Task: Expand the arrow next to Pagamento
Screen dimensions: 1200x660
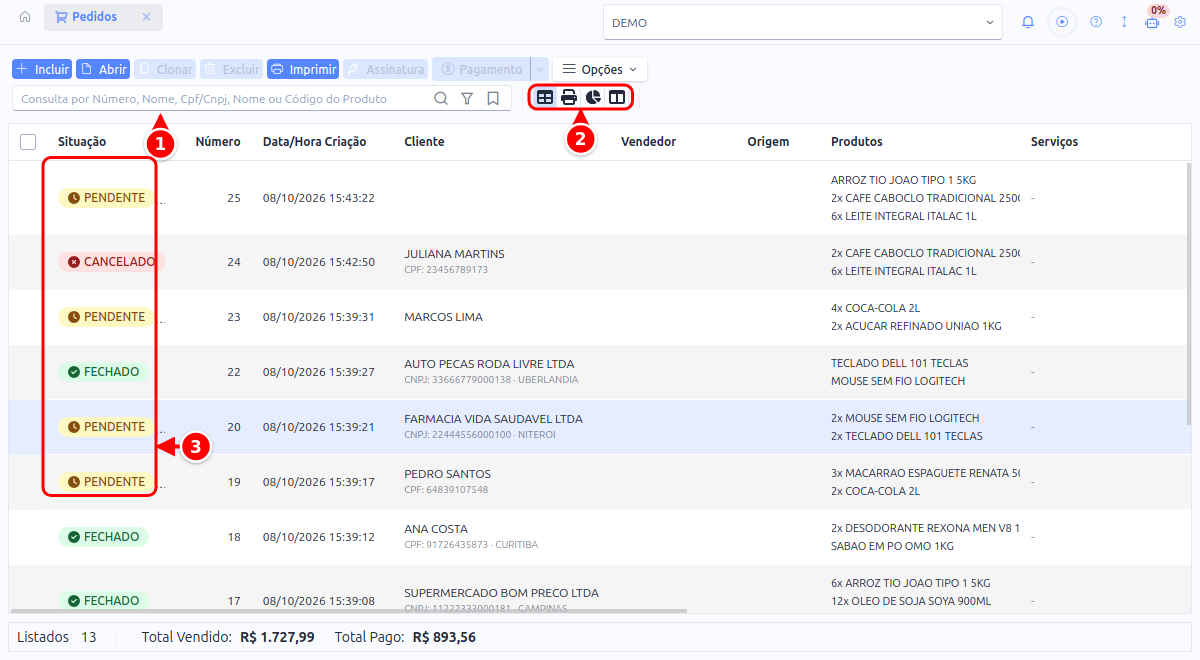Action: click(x=540, y=69)
